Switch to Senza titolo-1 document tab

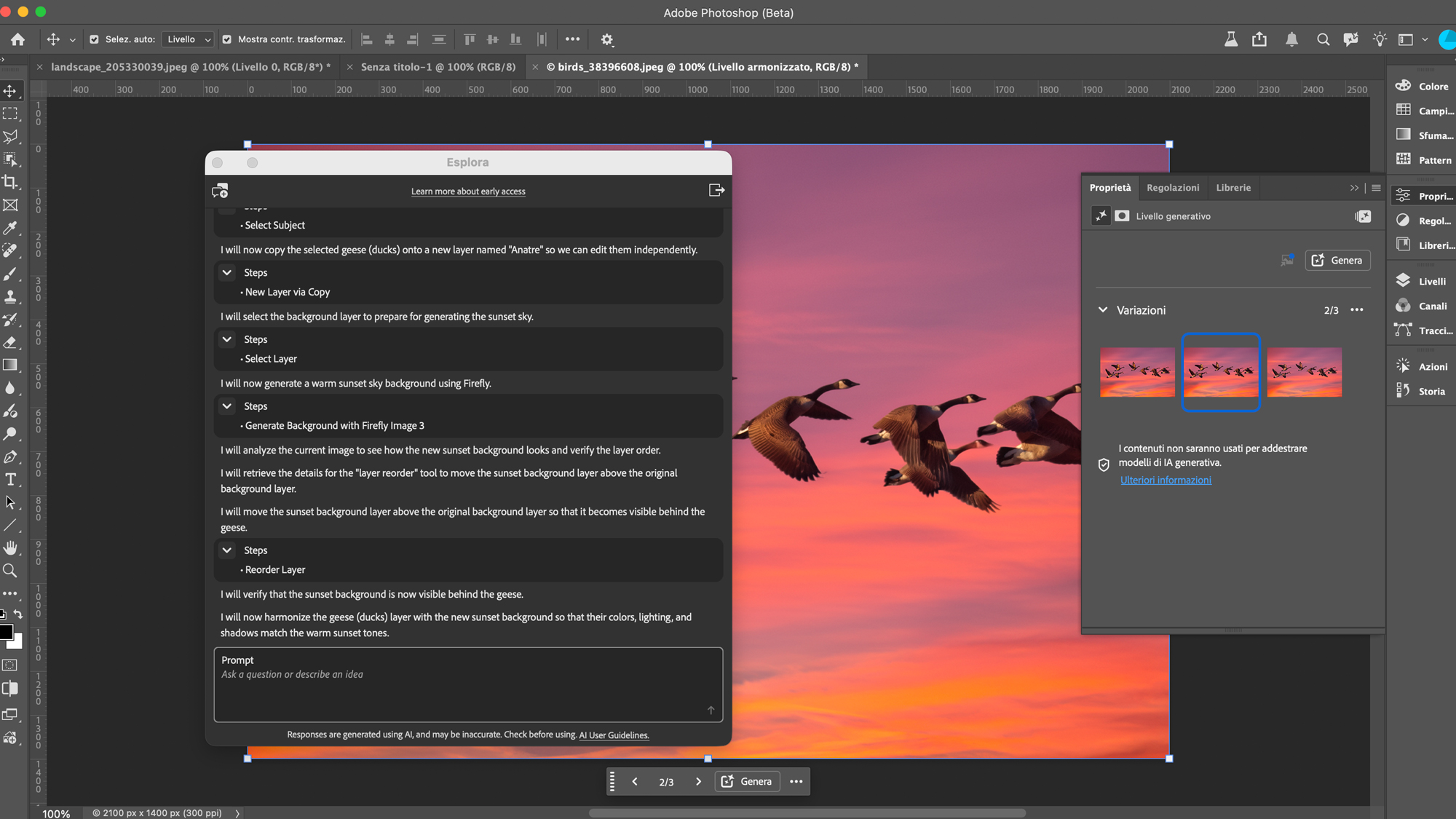click(438, 67)
